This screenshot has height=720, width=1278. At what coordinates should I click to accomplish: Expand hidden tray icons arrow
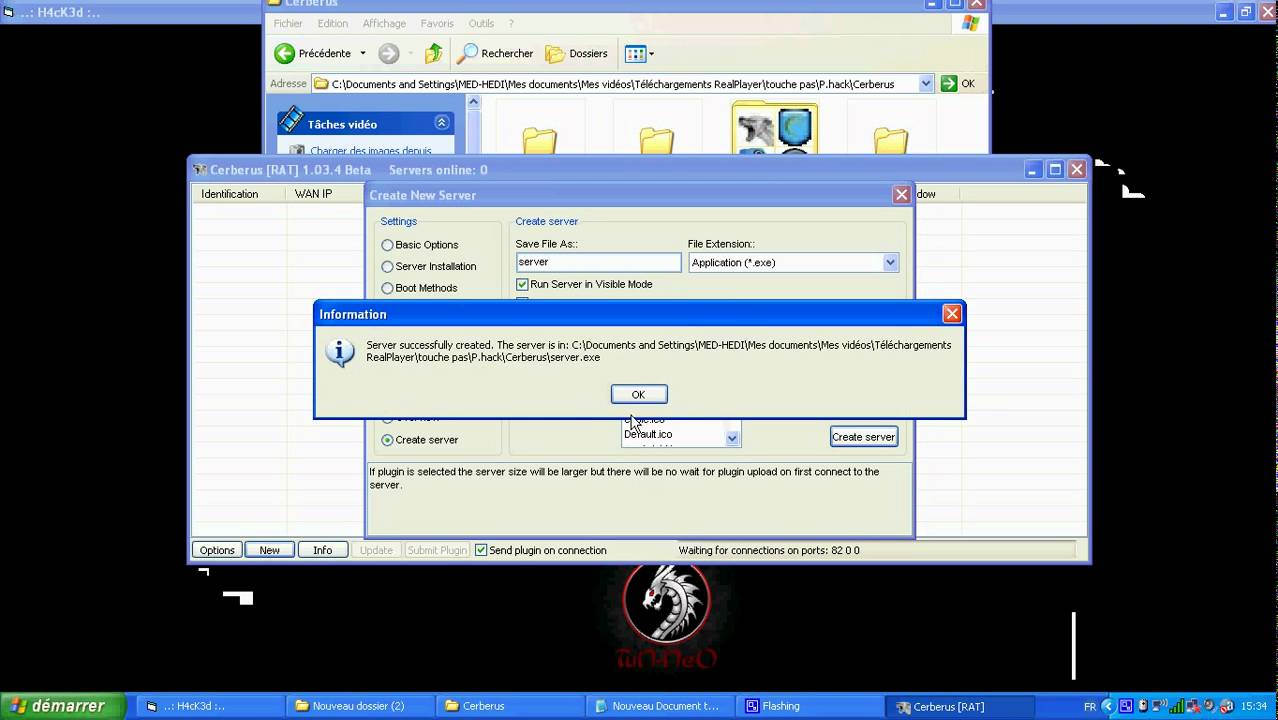(1108, 706)
